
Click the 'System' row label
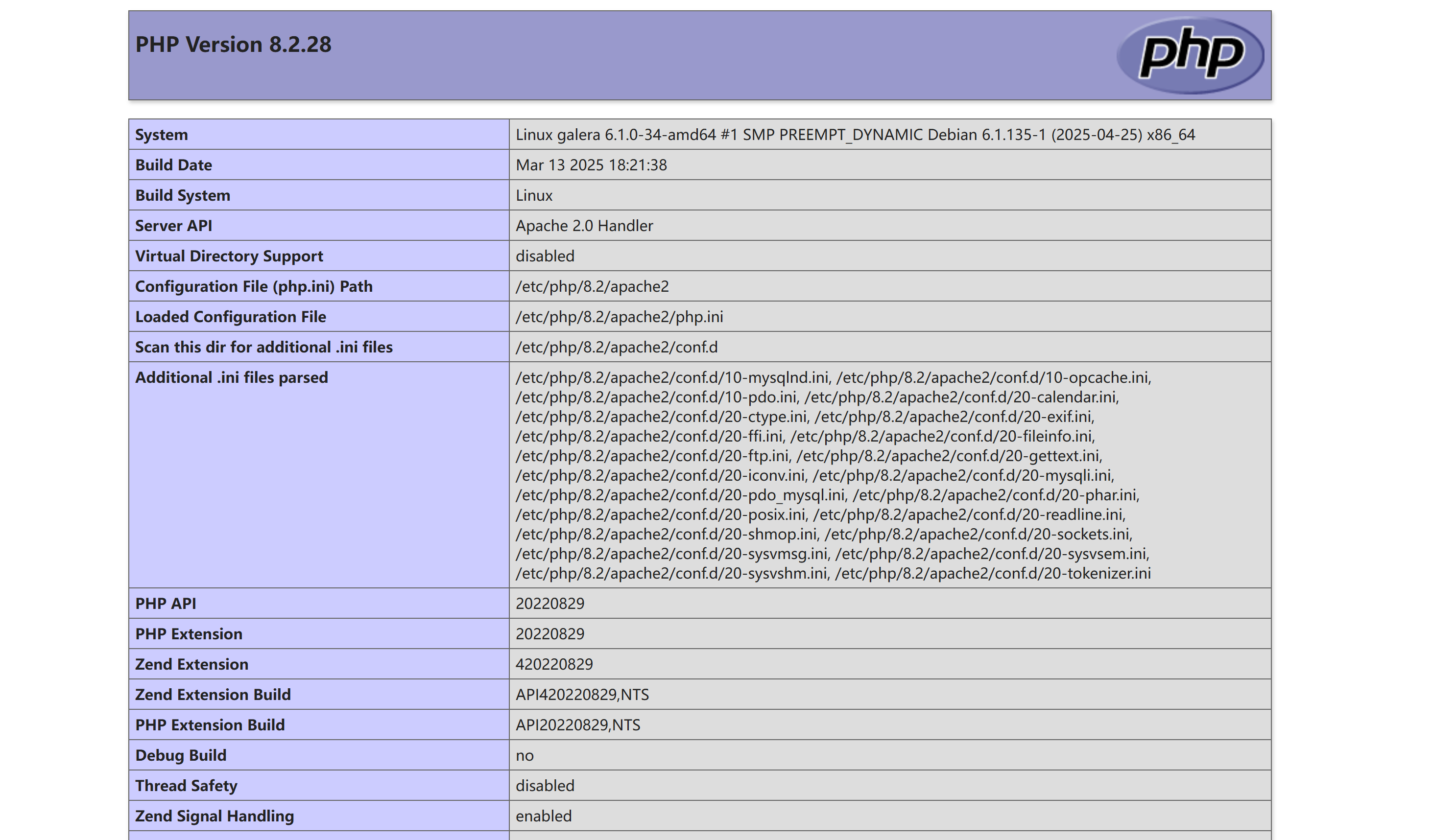coord(161,135)
